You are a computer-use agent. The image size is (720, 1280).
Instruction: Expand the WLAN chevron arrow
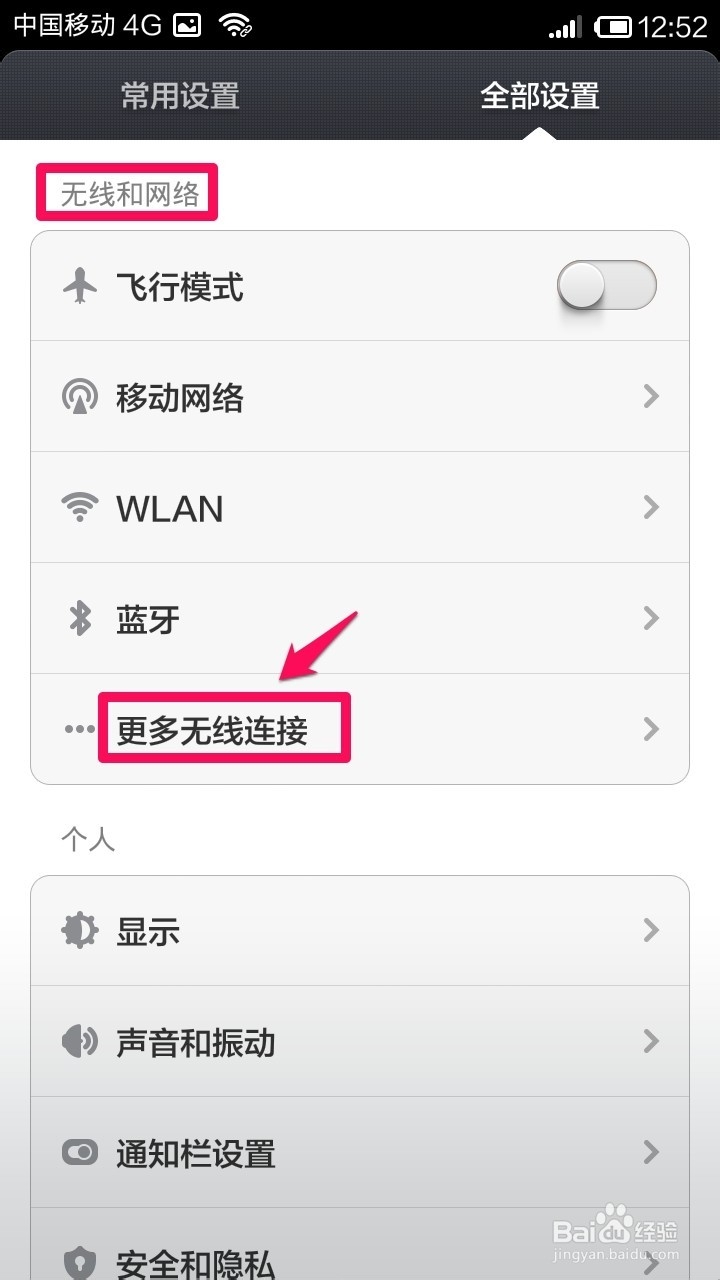(651, 508)
